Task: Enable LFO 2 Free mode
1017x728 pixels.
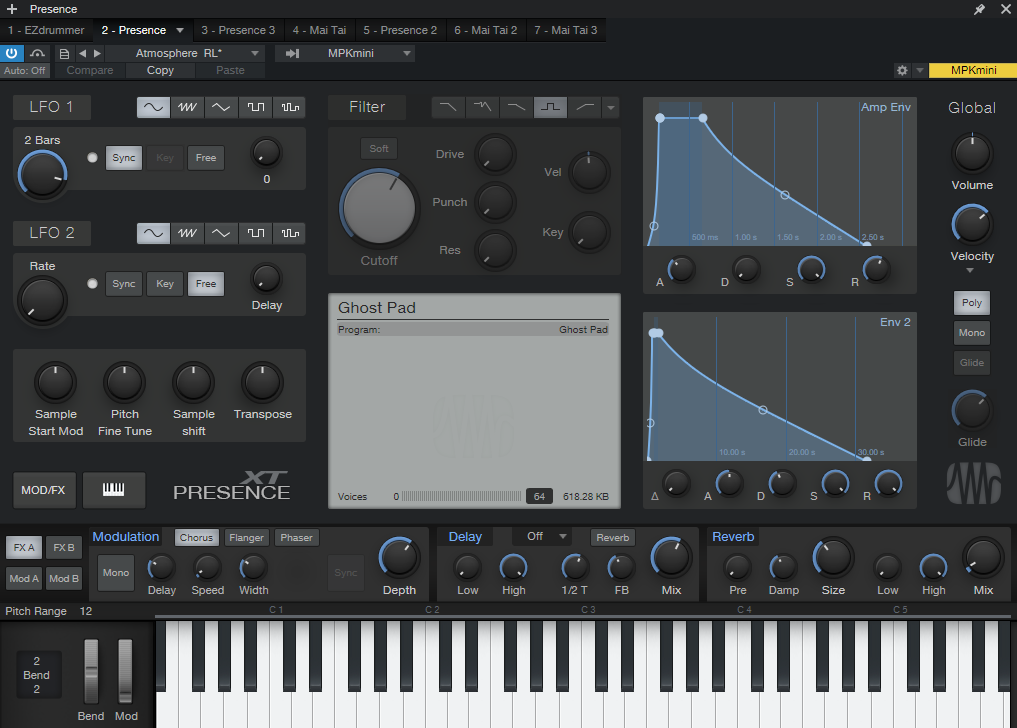Action: (206, 284)
